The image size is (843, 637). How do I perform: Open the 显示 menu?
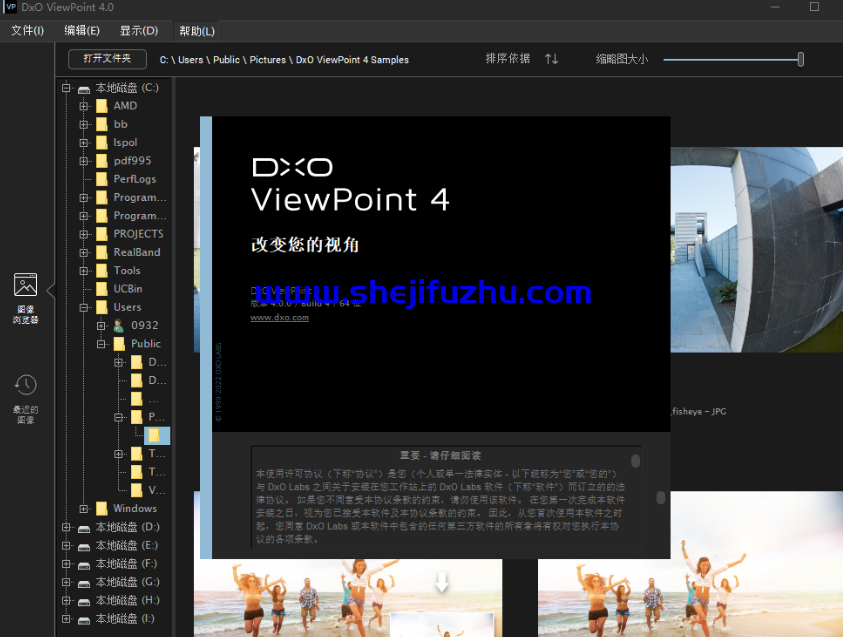[139, 31]
